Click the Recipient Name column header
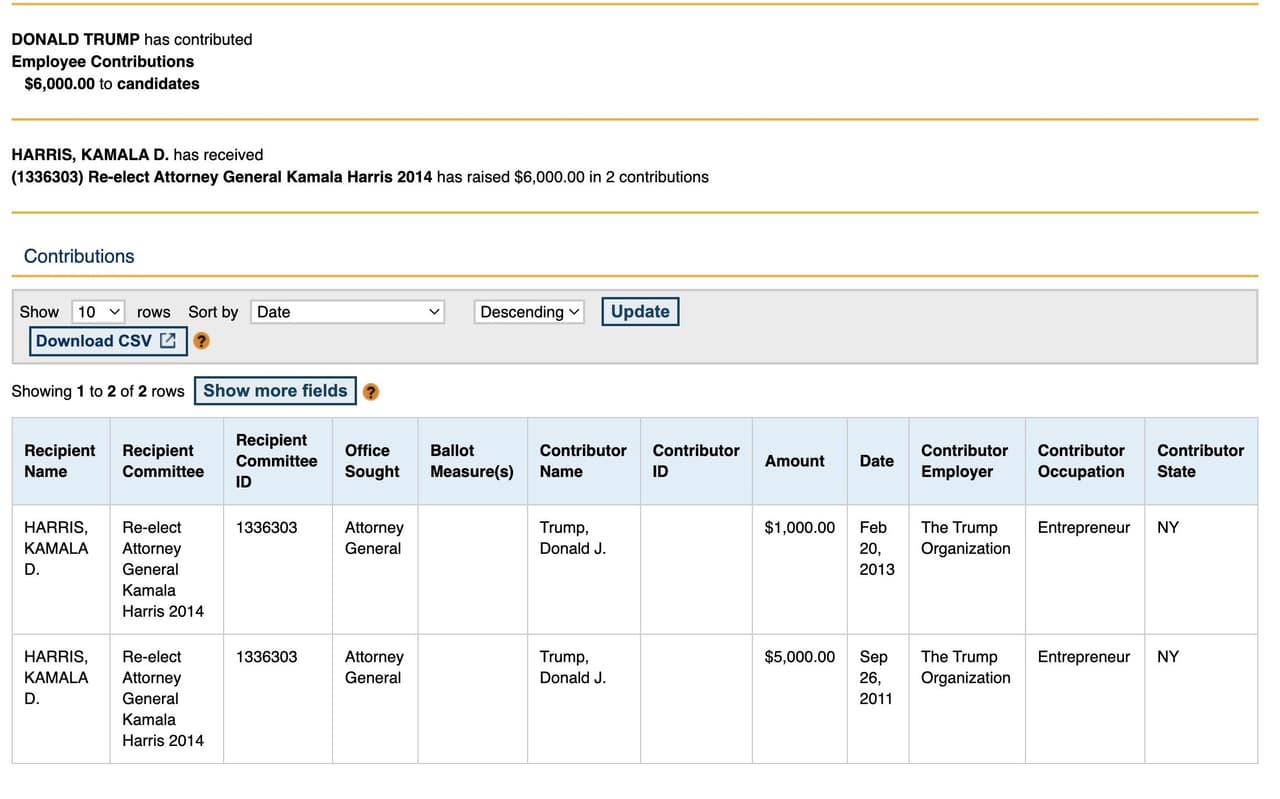The image size is (1280, 799). (x=60, y=461)
